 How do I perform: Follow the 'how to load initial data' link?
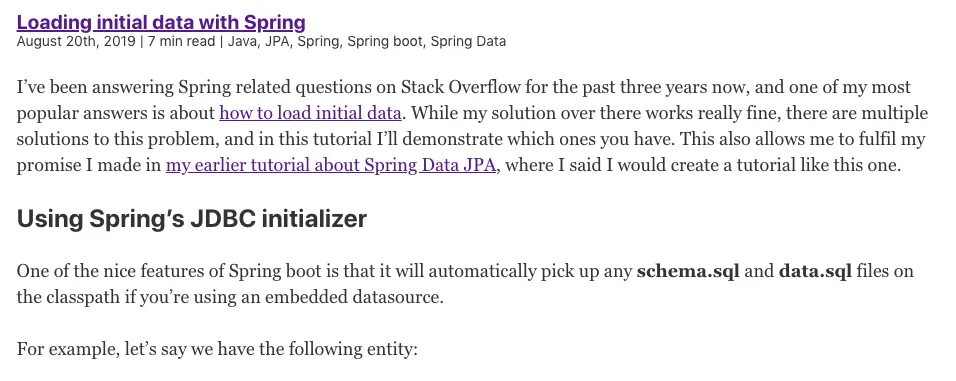[310, 113]
